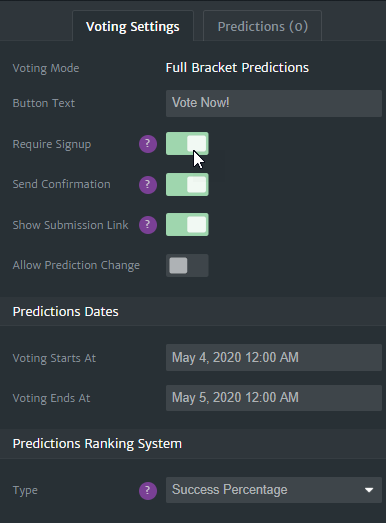Turn off Show Submission Link switch
The image size is (386, 523).
(187, 224)
